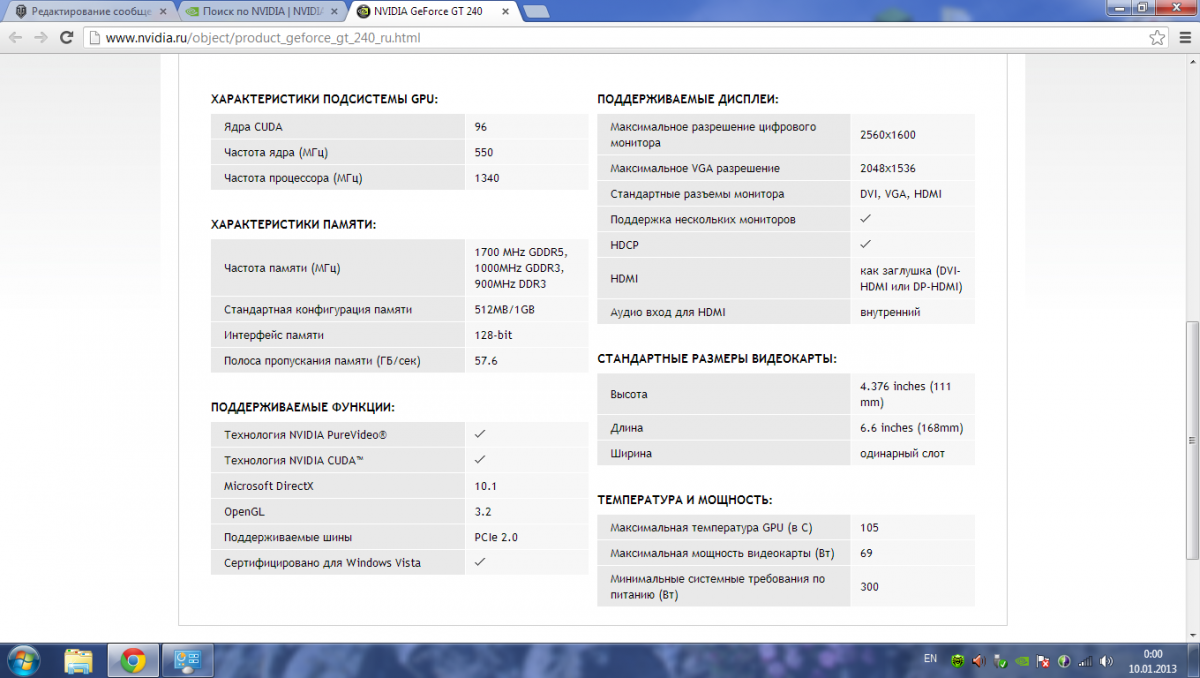Click 'ТЕМПЕРАТУРА И МОЩНОСТЬ:' heading
The height and width of the screenshot is (678, 1200).
(685, 499)
